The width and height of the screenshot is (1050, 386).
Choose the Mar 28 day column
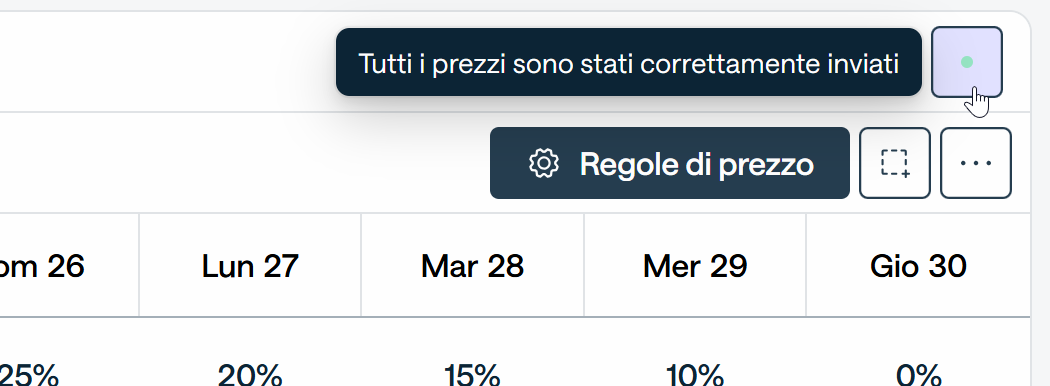click(472, 266)
